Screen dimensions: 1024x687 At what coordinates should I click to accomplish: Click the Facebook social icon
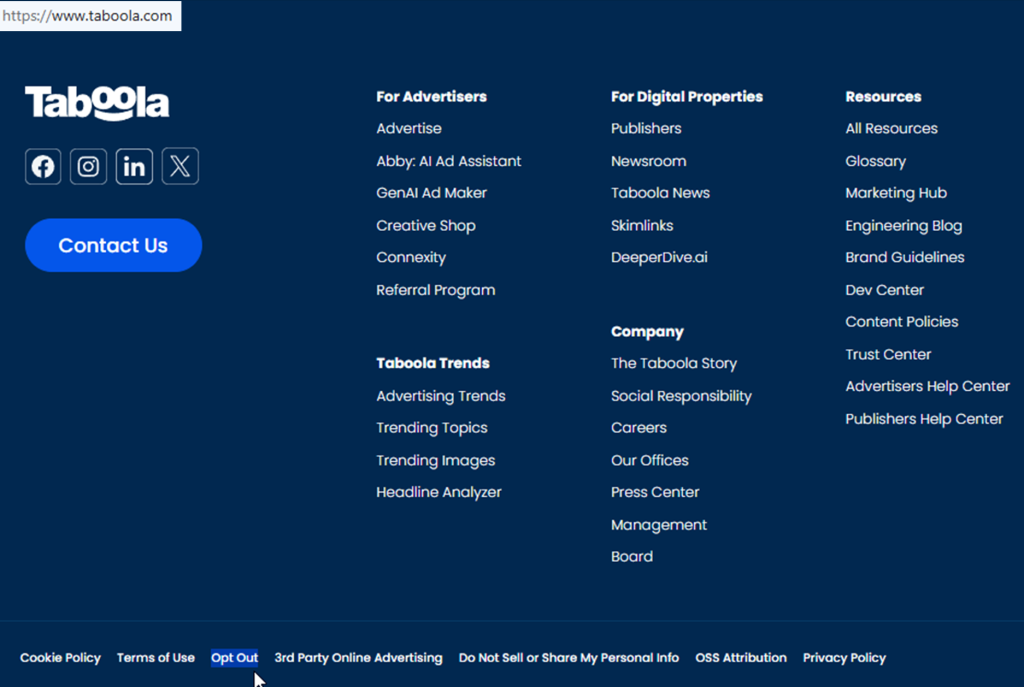pyautogui.click(x=43, y=166)
